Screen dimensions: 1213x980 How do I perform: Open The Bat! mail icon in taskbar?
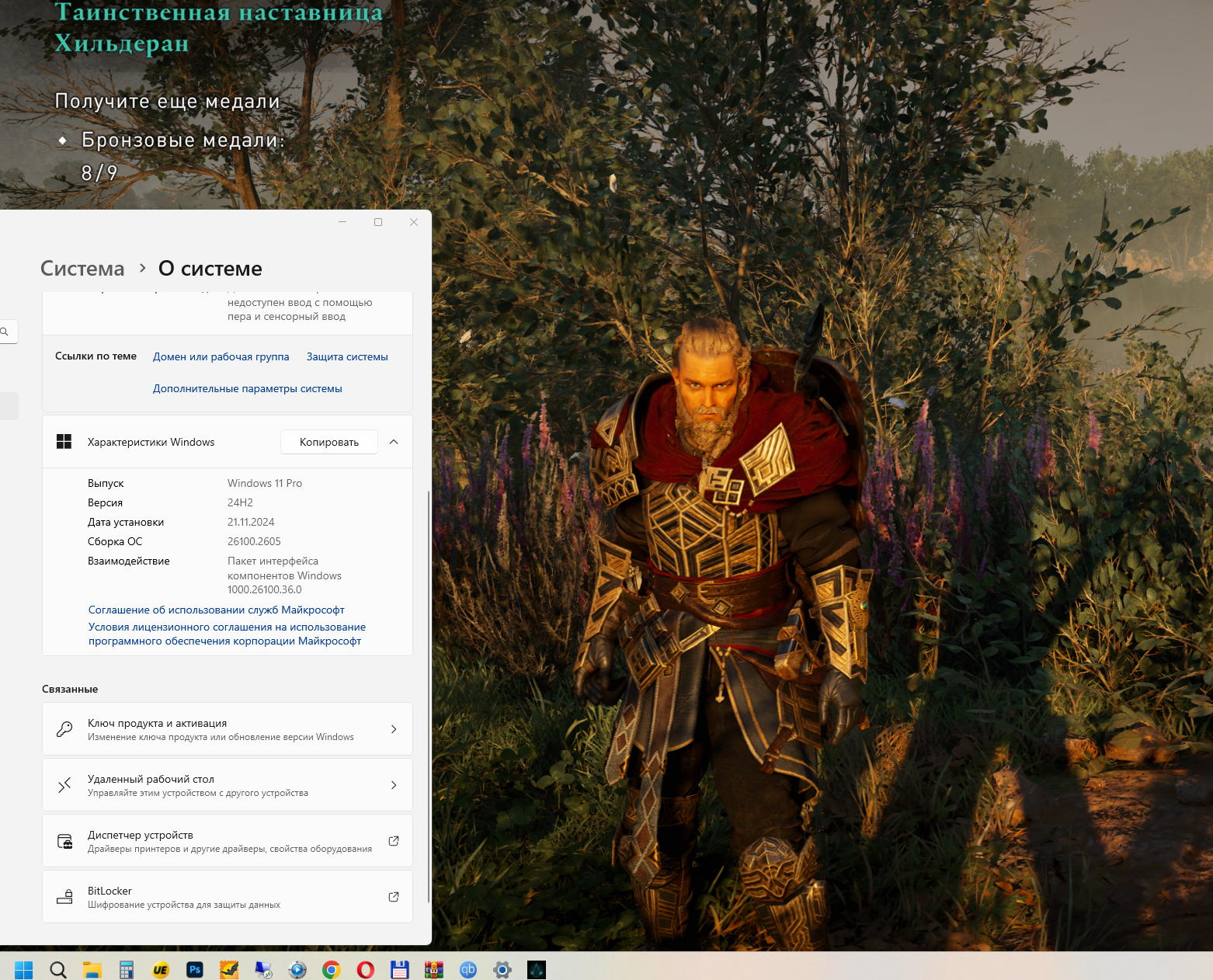[229, 970]
